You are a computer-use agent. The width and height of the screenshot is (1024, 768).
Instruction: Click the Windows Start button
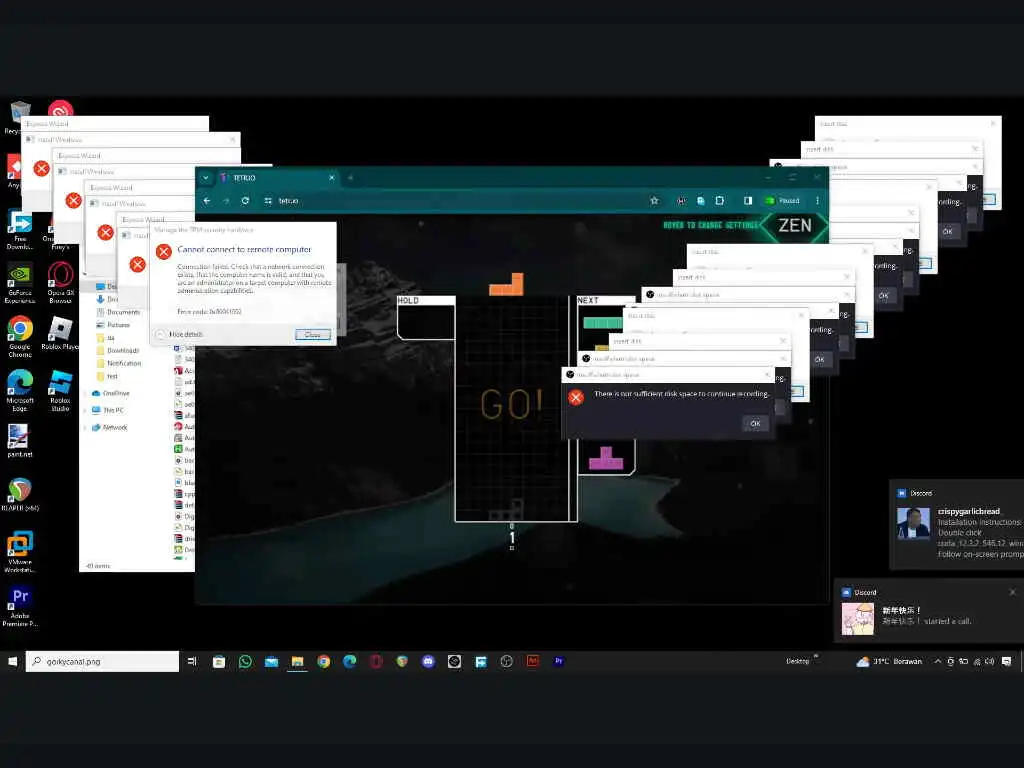(12, 662)
